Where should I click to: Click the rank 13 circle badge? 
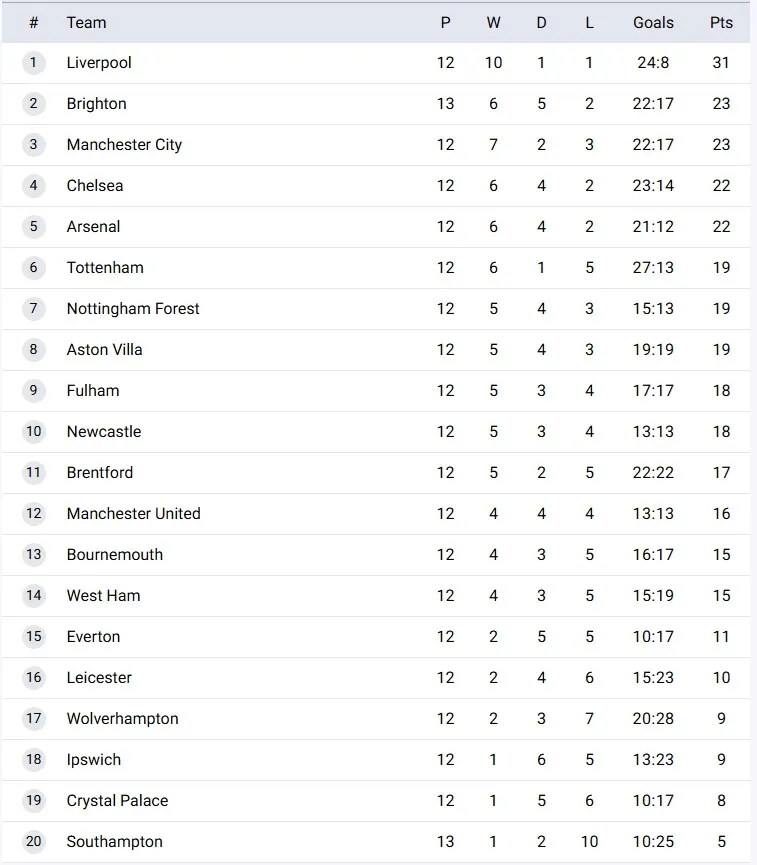click(34, 555)
